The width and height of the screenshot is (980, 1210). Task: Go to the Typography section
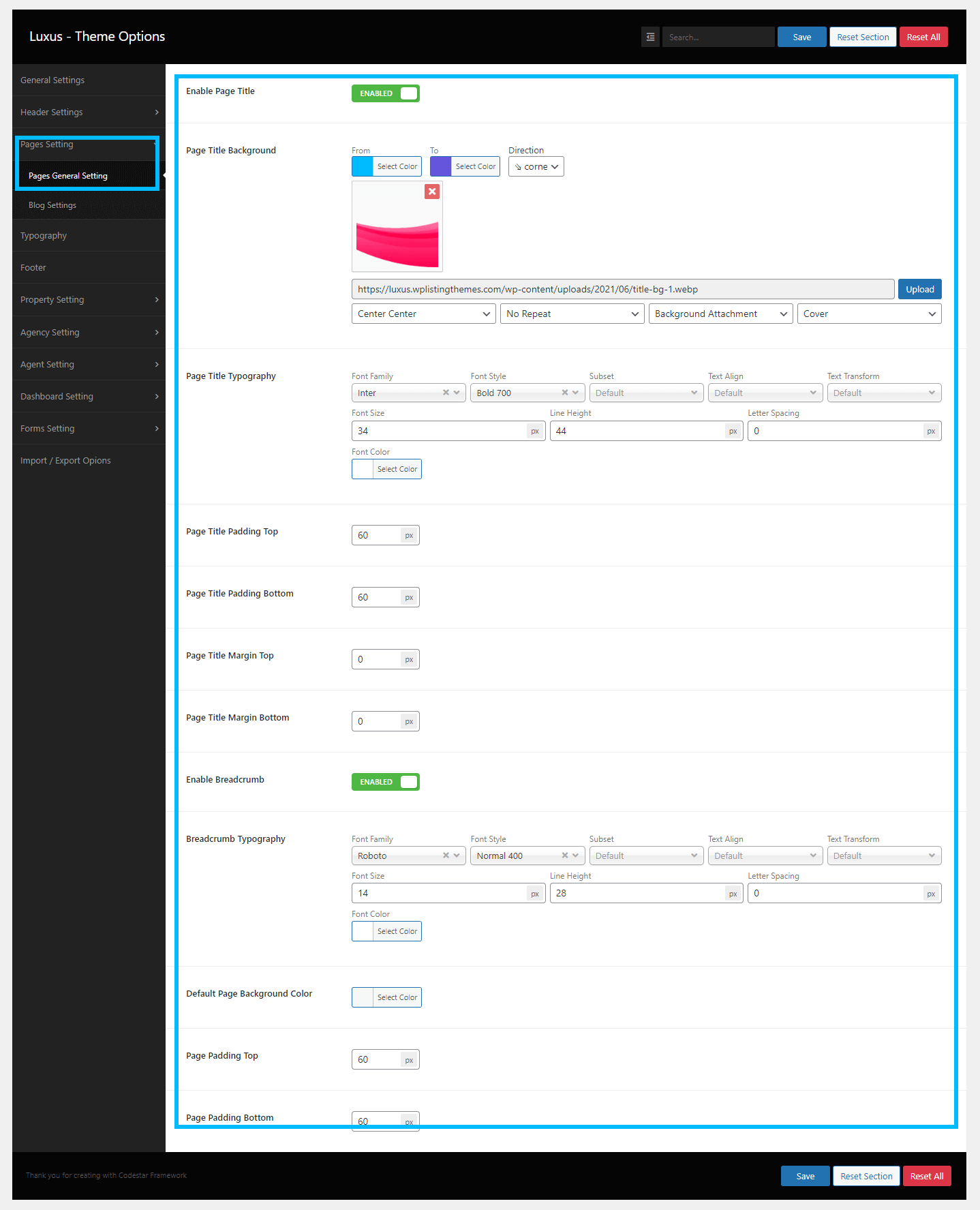[44, 236]
